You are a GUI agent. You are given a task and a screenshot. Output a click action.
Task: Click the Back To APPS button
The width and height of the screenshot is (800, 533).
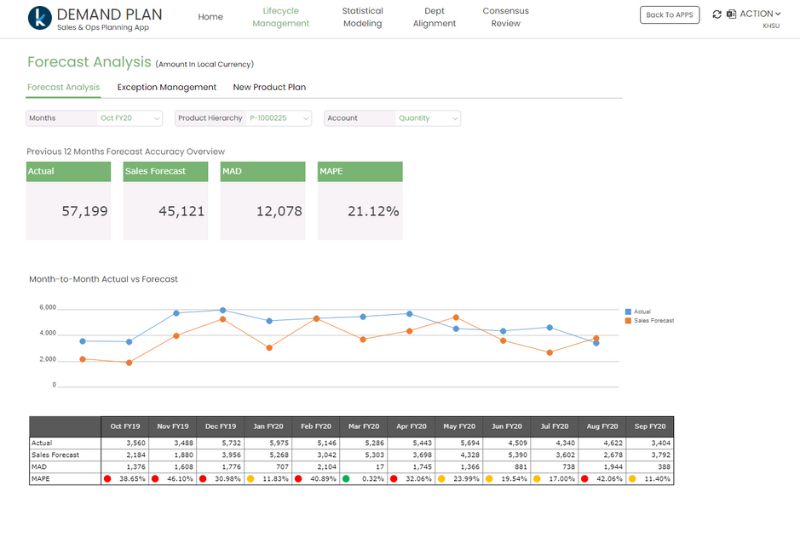[x=669, y=15]
